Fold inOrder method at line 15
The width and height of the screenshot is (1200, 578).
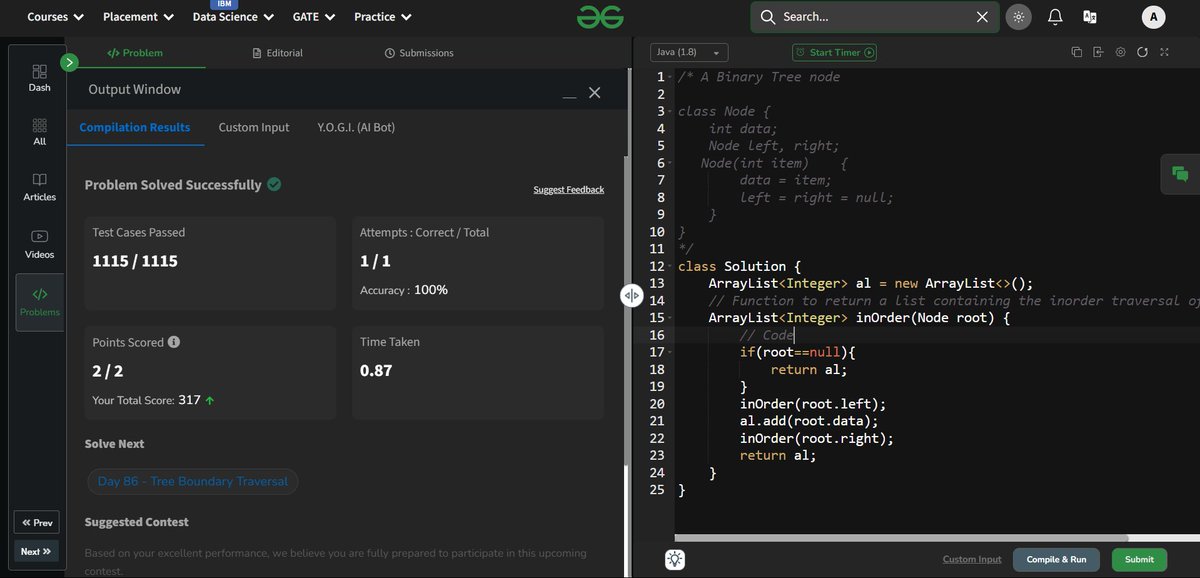670,318
